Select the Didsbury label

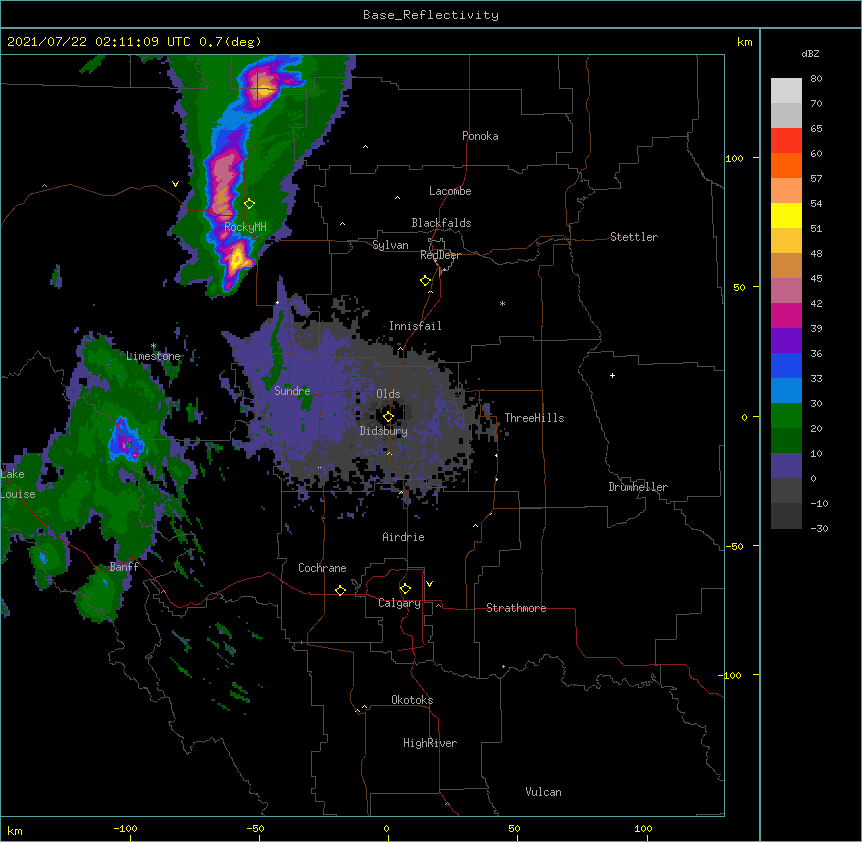pyautogui.click(x=384, y=431)
